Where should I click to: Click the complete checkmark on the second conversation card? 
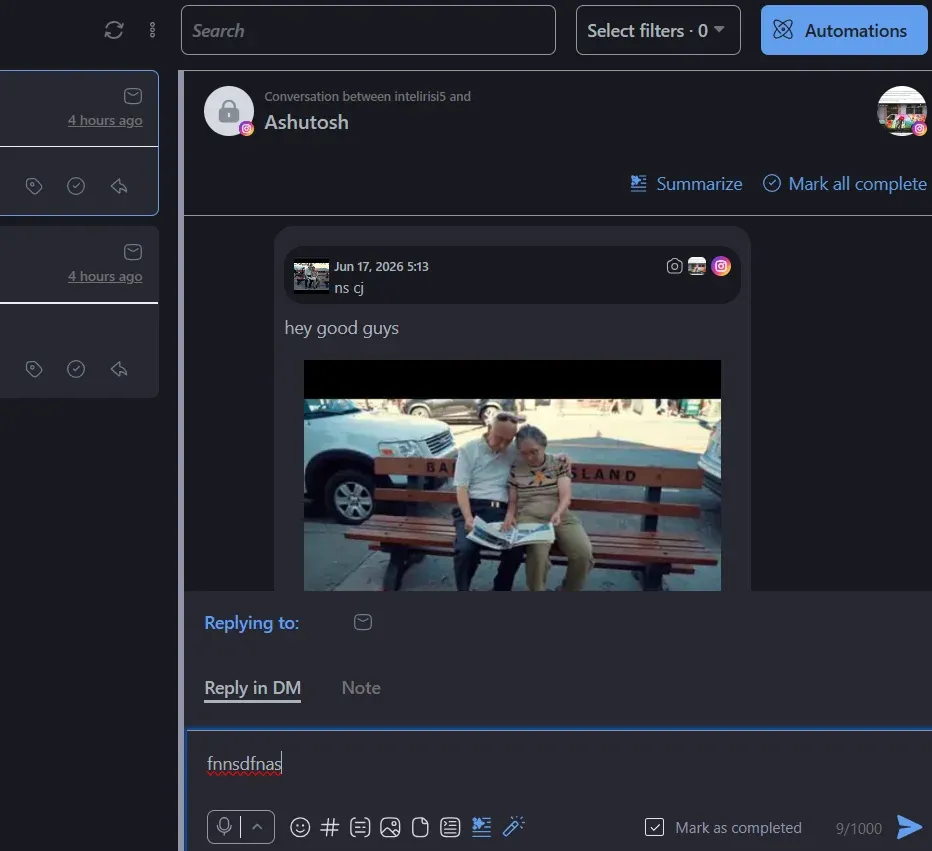pos(75,369)
